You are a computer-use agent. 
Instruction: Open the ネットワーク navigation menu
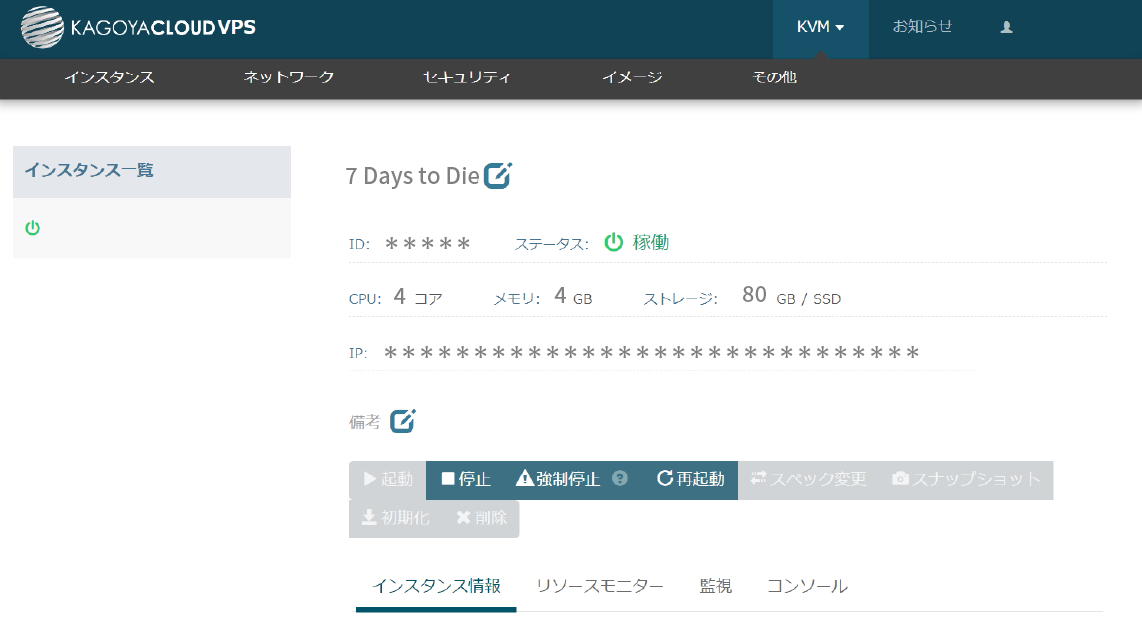(x=289, y=77)
